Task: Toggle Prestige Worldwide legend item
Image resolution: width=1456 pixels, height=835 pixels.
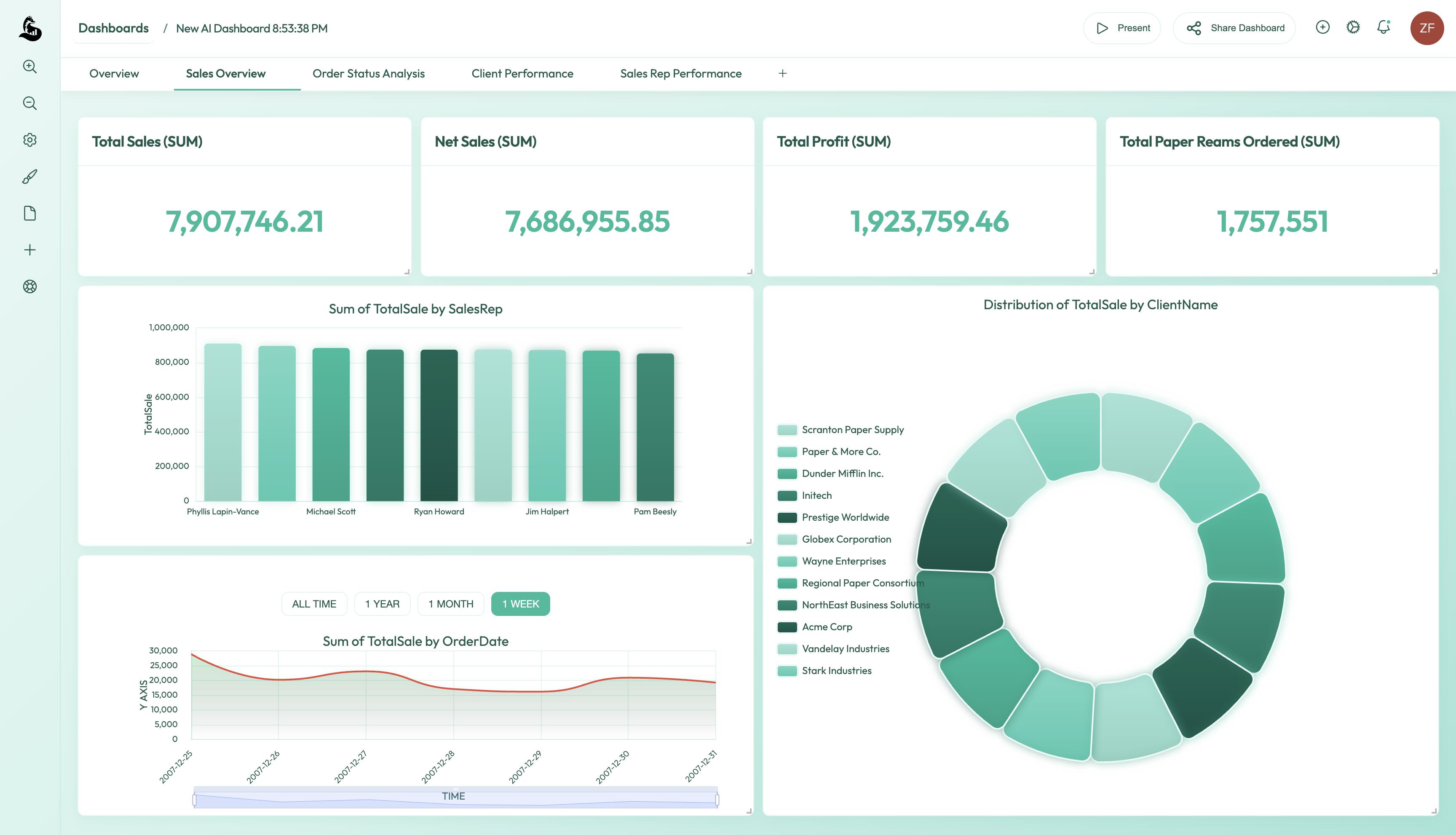Action: pyautogui.click(x=845, y=517)
